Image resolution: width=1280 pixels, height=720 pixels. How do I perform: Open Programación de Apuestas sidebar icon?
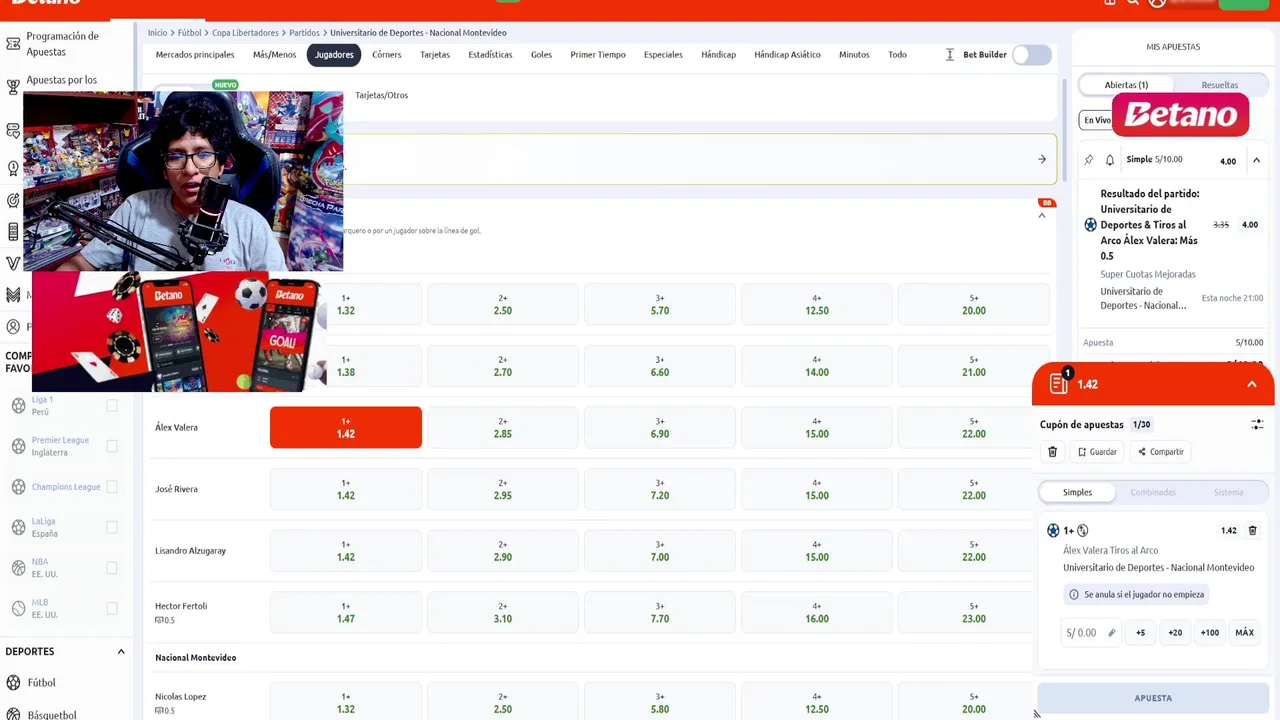[x=13, y=44]
